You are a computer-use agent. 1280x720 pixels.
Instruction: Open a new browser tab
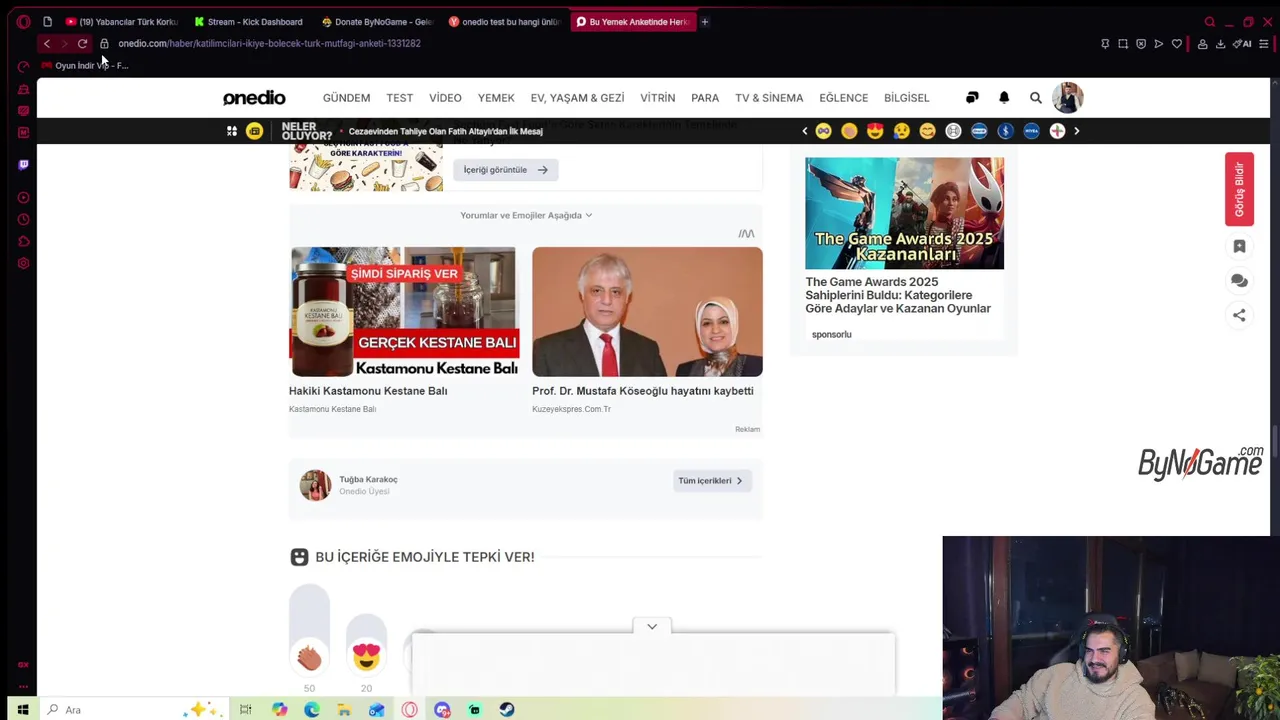[704, 21]
